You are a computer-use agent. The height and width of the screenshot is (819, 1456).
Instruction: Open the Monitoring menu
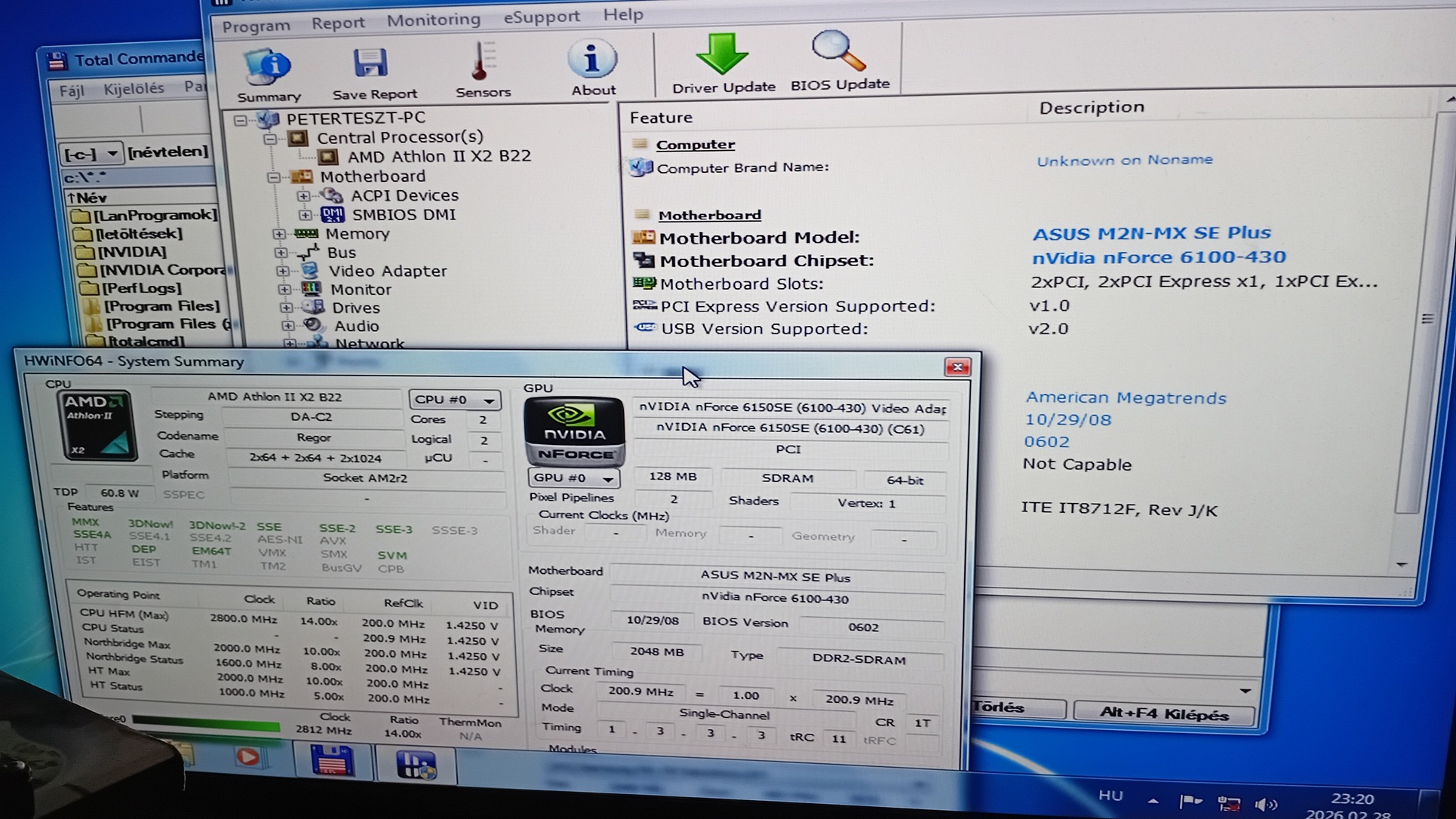pos(433,20)
